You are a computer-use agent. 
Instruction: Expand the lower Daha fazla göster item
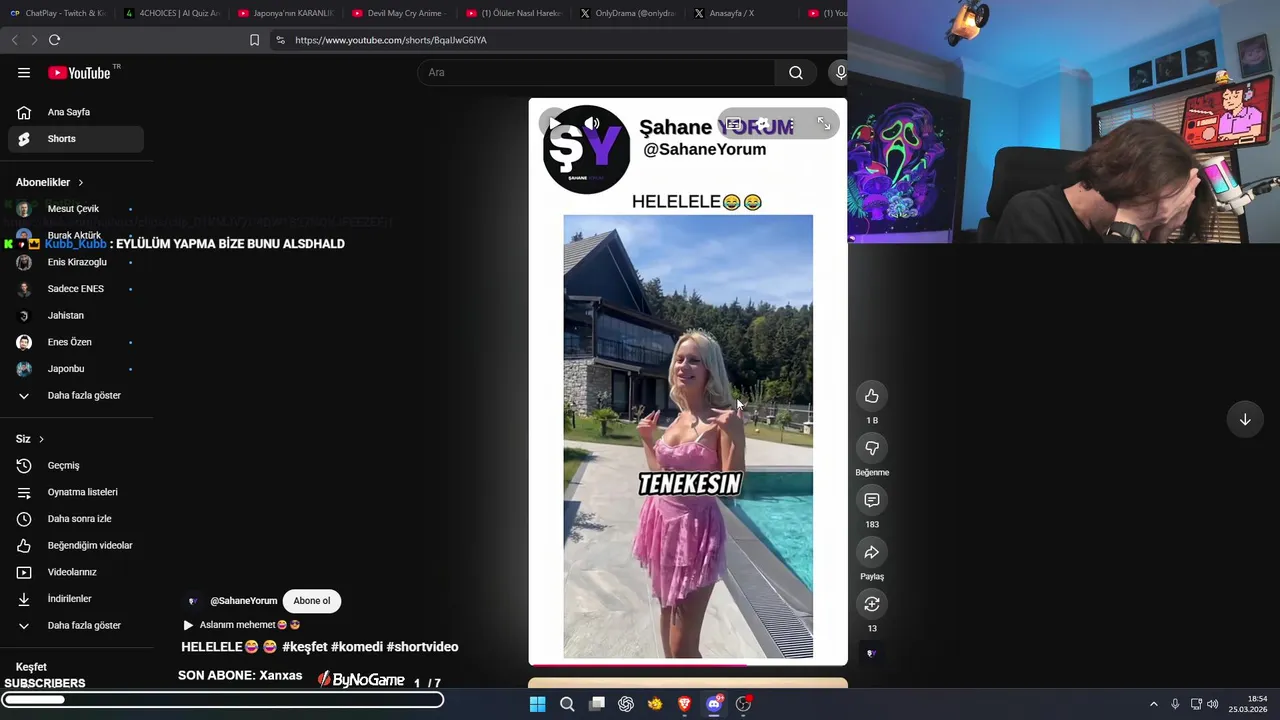(x=76, y=625)
